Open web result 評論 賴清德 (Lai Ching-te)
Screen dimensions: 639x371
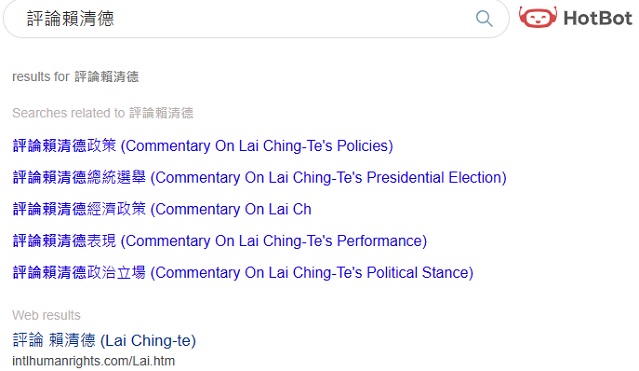[x=104, y=340]
